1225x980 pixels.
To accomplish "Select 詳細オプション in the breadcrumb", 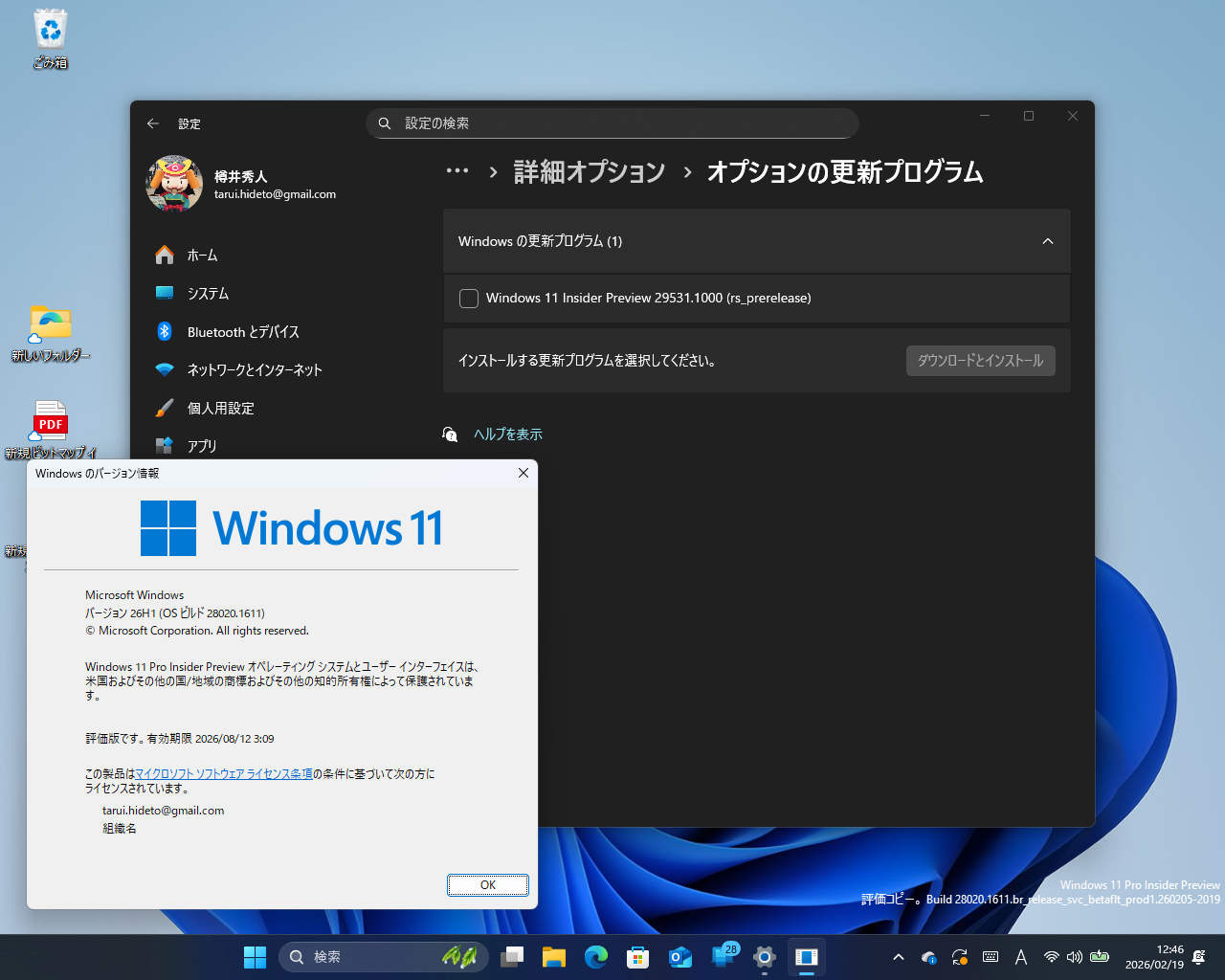I will tap(589, 172).
